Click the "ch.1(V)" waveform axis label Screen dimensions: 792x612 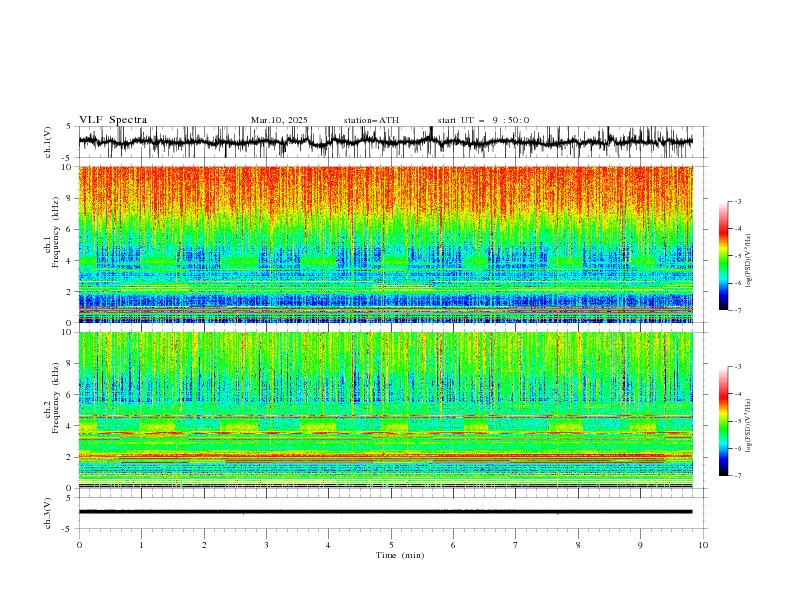point(48,142)
